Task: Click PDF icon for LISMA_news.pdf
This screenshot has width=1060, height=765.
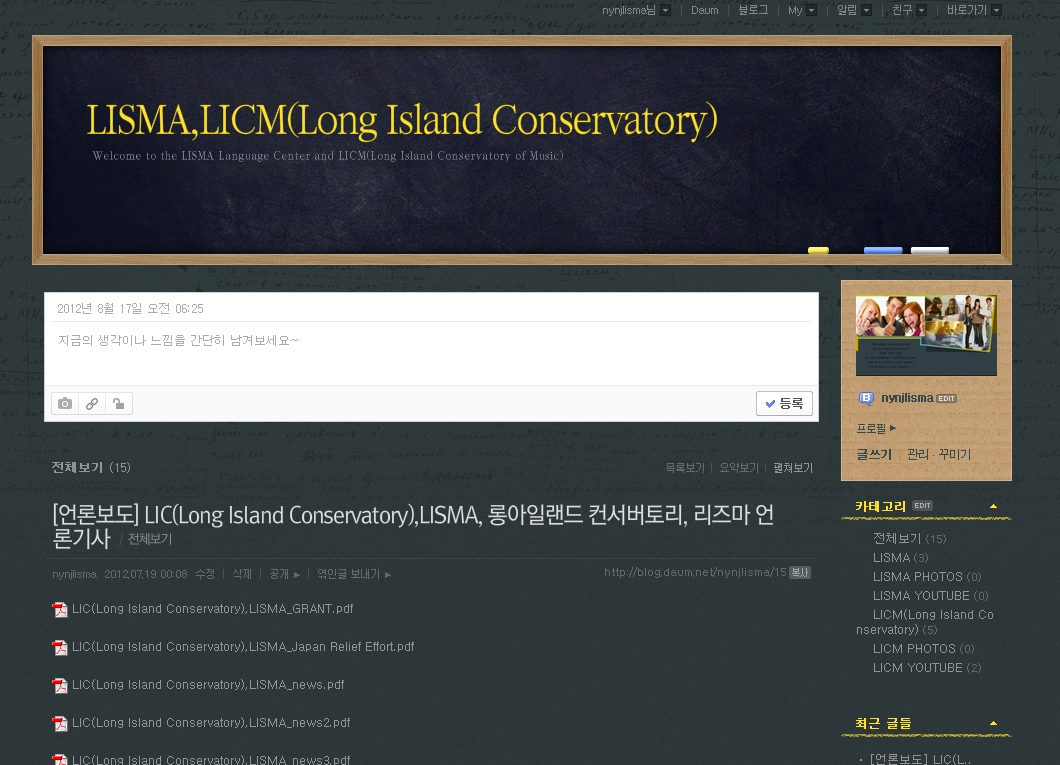Action: 60,685
